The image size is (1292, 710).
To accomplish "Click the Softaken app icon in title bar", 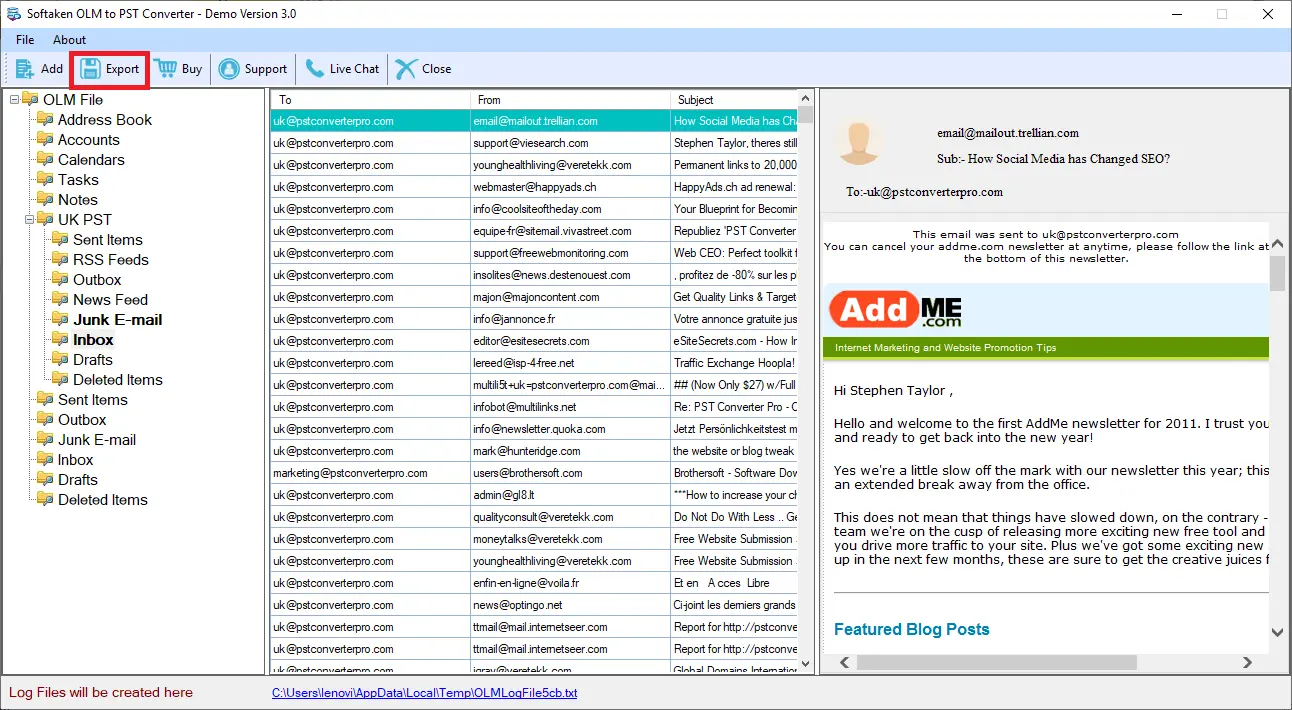I will coord(14,14).
